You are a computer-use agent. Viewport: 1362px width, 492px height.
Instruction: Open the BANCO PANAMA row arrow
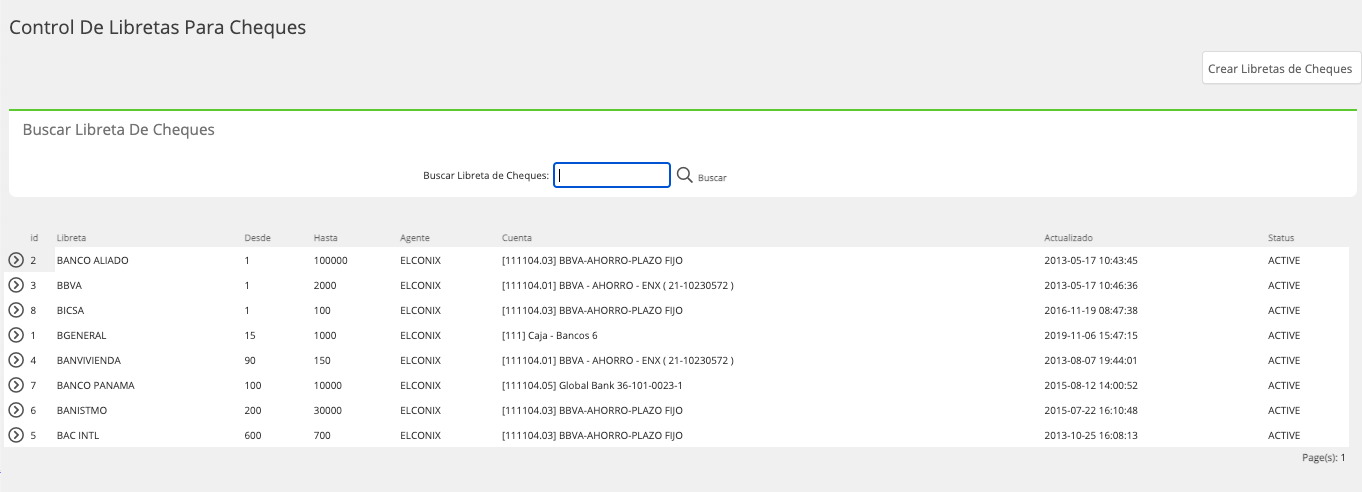(16, 385)
